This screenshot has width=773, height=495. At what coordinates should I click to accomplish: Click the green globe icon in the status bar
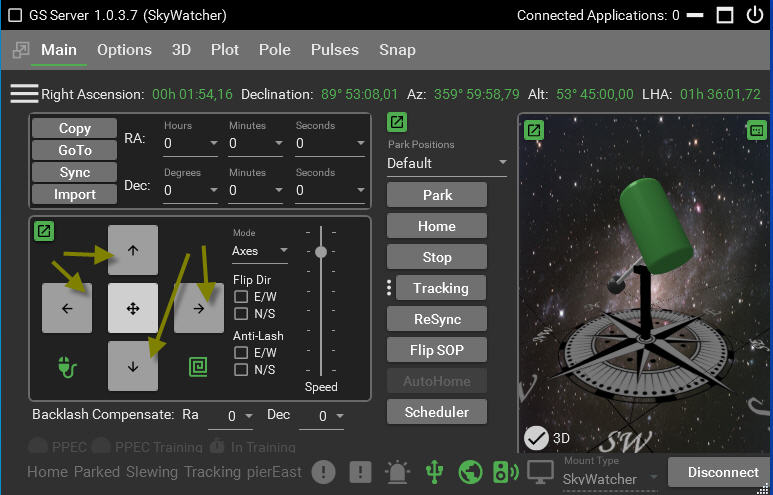[470, 472]
